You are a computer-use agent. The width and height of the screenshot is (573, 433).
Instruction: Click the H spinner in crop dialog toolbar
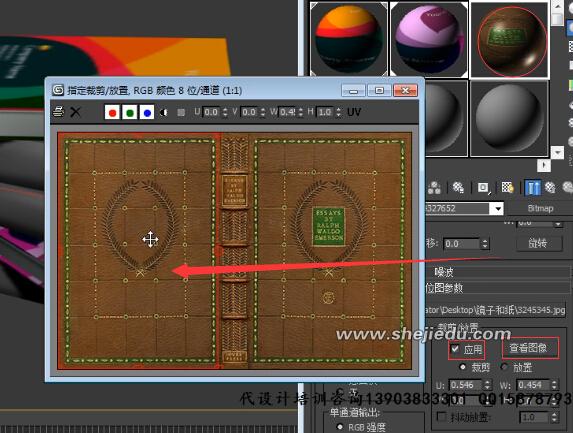338,112
